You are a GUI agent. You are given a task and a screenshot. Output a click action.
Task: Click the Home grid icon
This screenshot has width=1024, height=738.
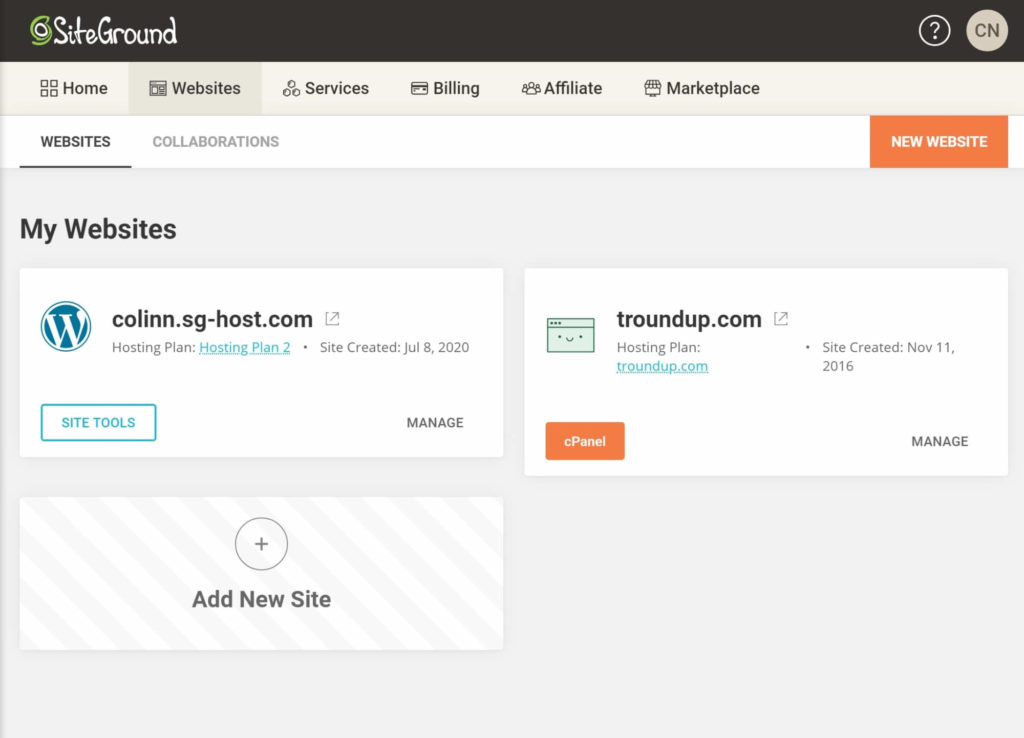[49, 88]
